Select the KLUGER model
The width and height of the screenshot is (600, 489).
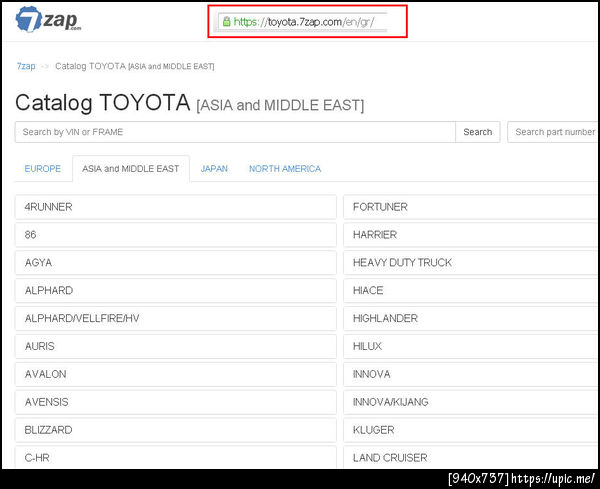coord(471,430)
